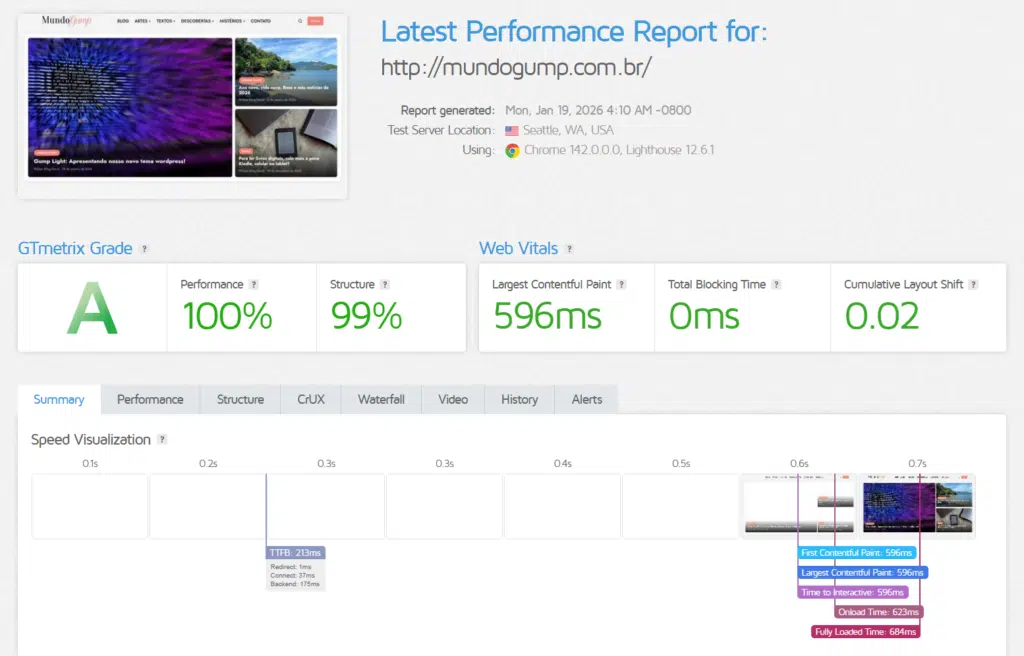The height and width of the screenshot is (656, 1024).
Task: Click the 0.7s filmstrip frame
Action: click(x=918, y=506)
